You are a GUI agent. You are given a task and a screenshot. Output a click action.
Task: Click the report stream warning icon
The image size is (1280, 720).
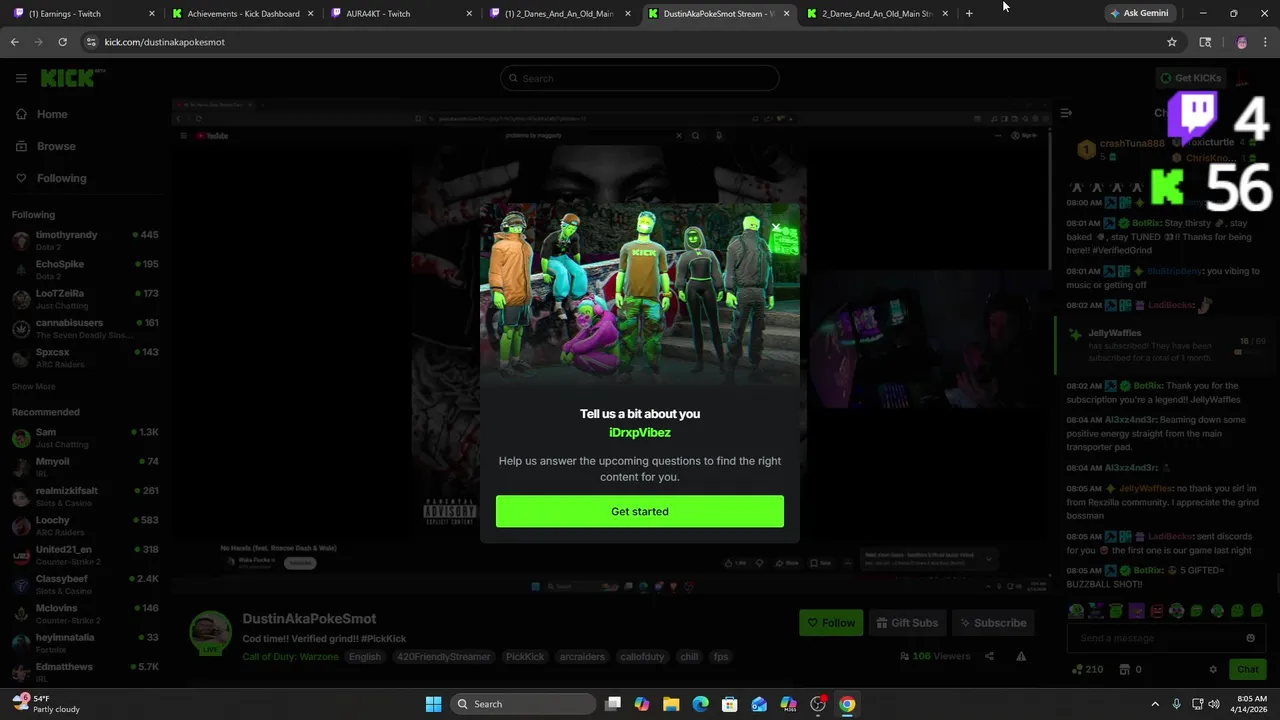tap(1021, 656)
